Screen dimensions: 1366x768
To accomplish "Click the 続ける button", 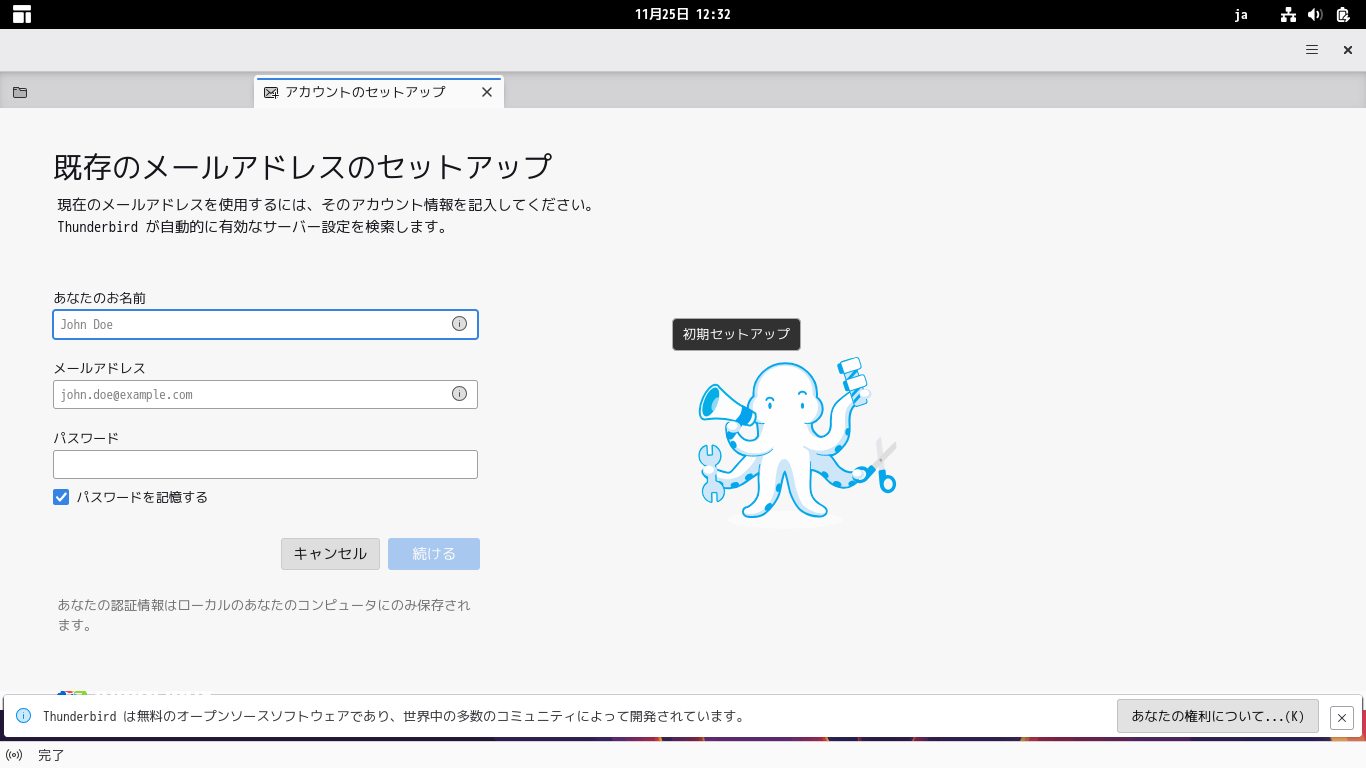I will click(434, 554).
